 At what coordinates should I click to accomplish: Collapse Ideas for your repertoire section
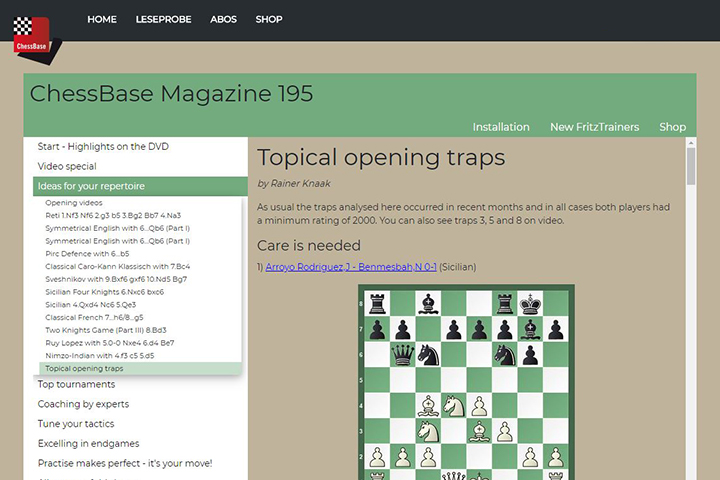140,186
